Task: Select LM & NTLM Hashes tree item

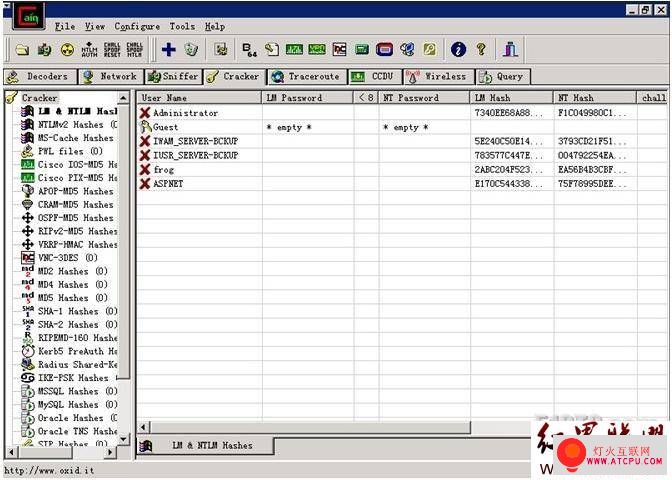Action: 69,111
